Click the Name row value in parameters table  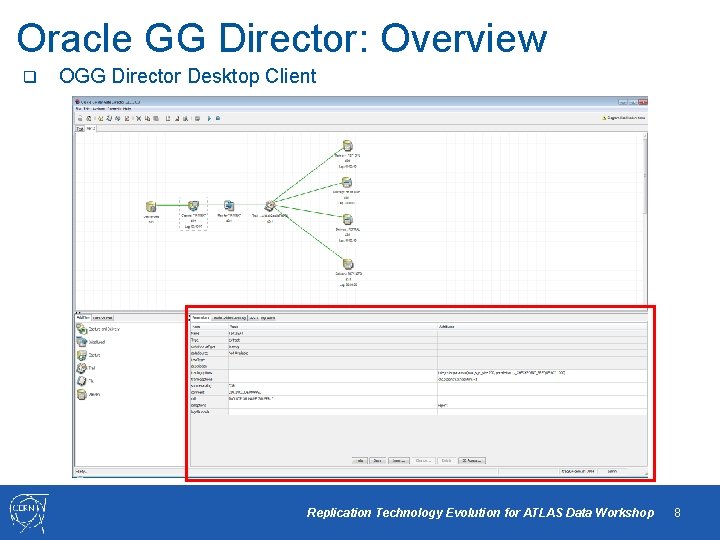click(x=332, y=333)
